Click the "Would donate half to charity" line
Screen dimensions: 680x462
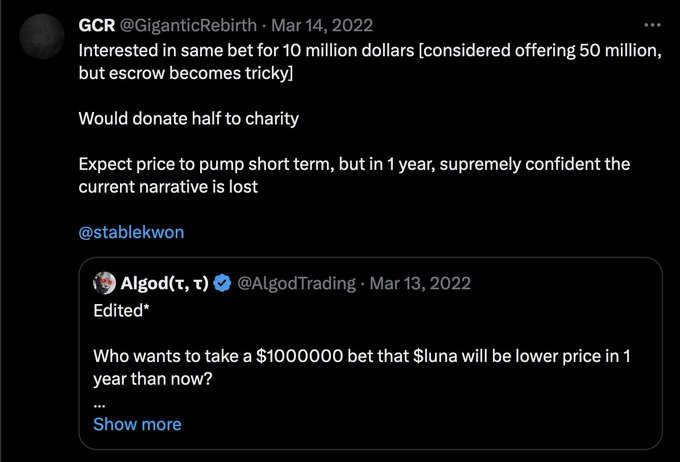(x=188, y=118)
